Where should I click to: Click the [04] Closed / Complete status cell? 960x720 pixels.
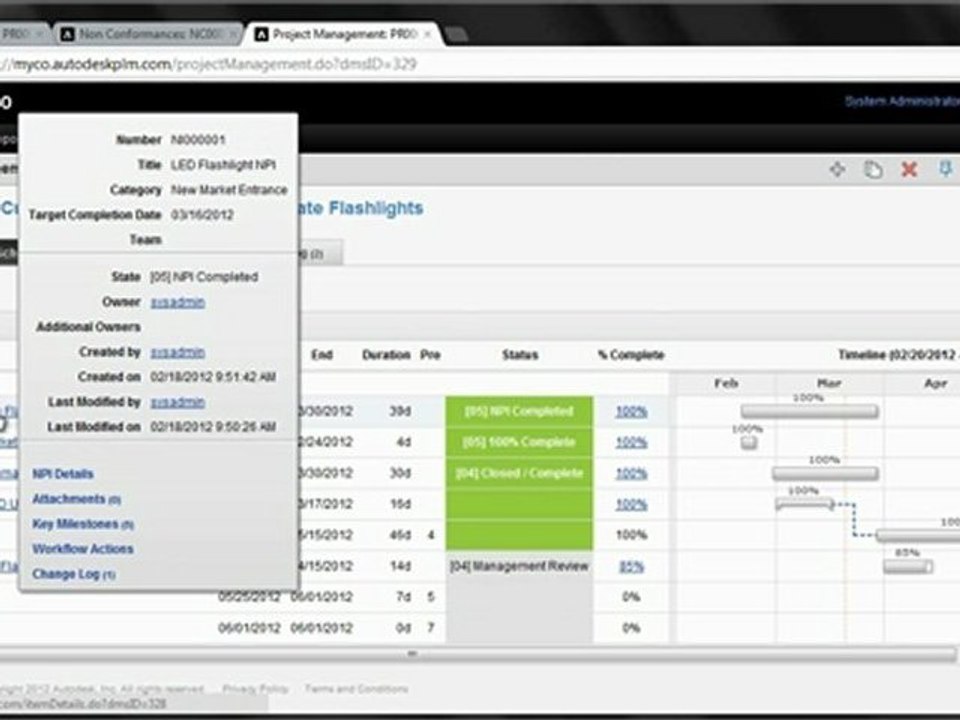[519, 473]
